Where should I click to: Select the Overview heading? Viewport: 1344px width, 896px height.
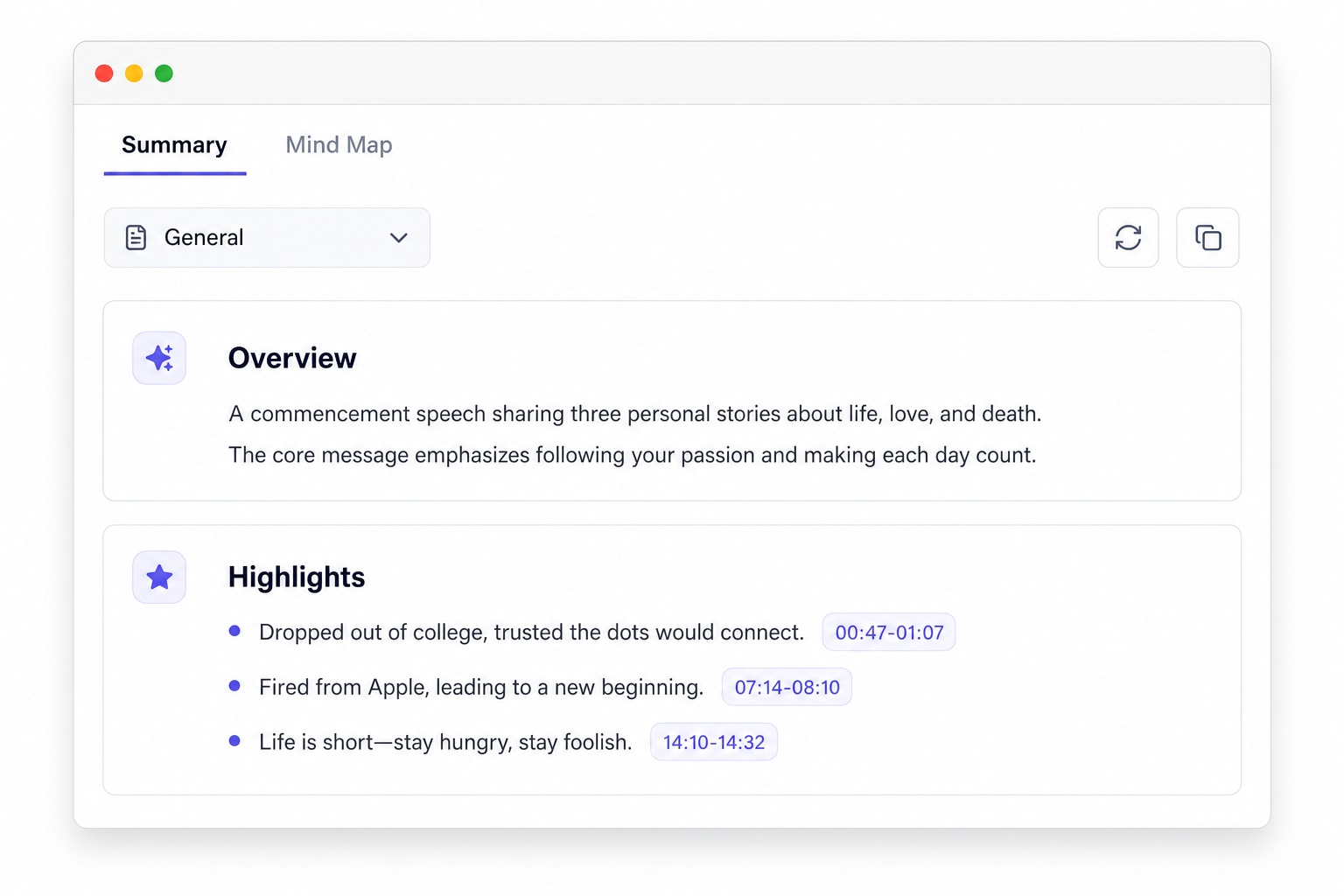pyautogui.click(x=292, y=358)
